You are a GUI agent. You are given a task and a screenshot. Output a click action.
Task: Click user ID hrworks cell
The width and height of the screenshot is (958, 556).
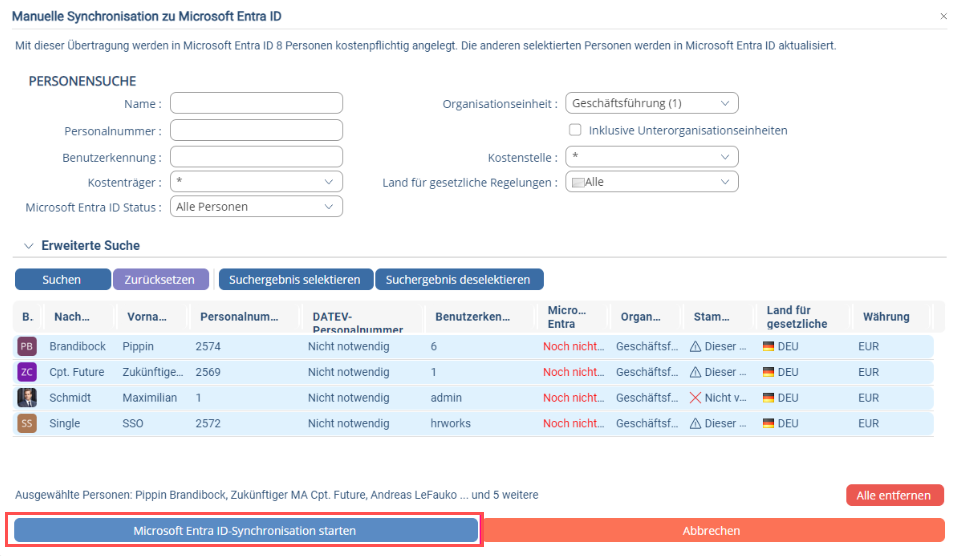451,423
